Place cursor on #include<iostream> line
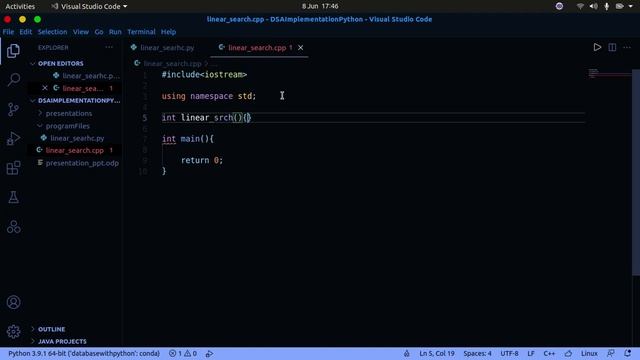This screenshot has height=360, width=640. pos(204,75)
